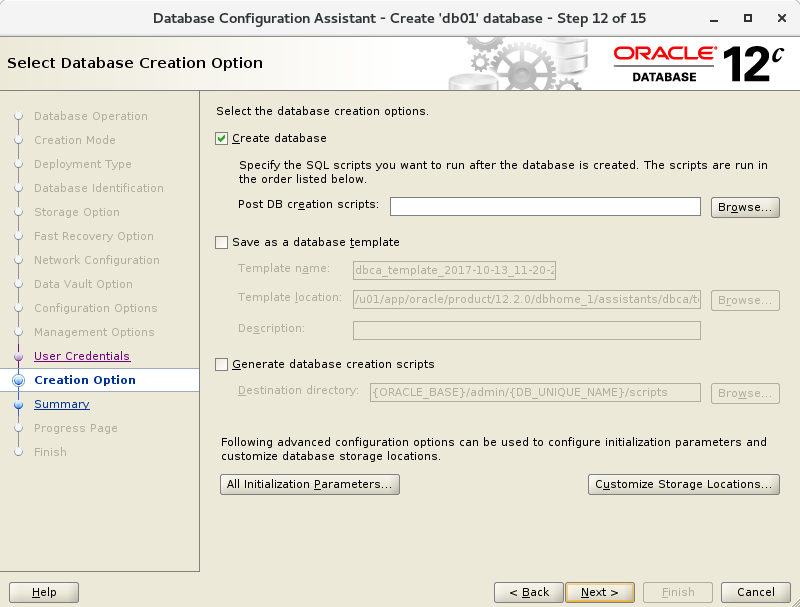Screen dimensions: 800x607
Task: Click the 'Creation Mode' step label
Action: 75,140
